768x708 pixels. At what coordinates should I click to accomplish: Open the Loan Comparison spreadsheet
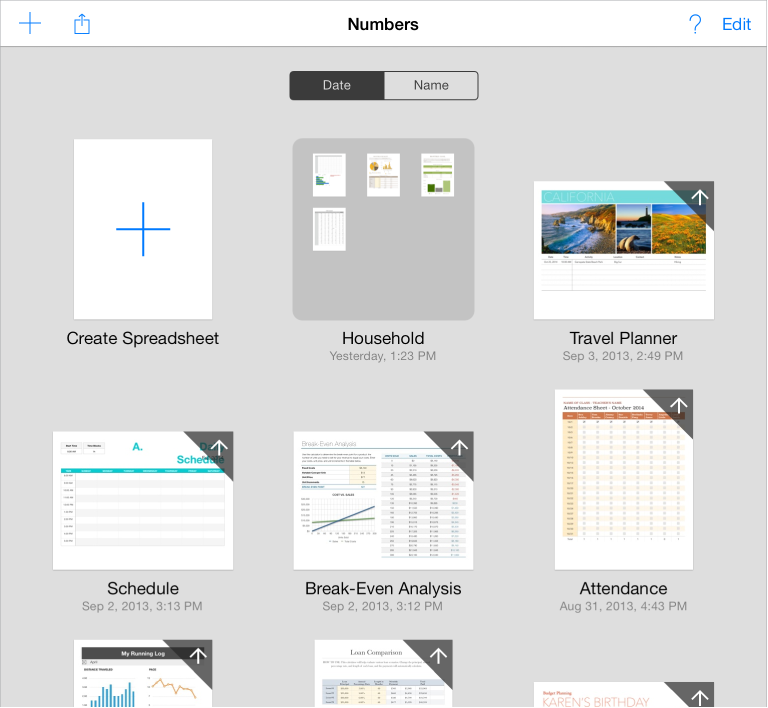(384, 673)
